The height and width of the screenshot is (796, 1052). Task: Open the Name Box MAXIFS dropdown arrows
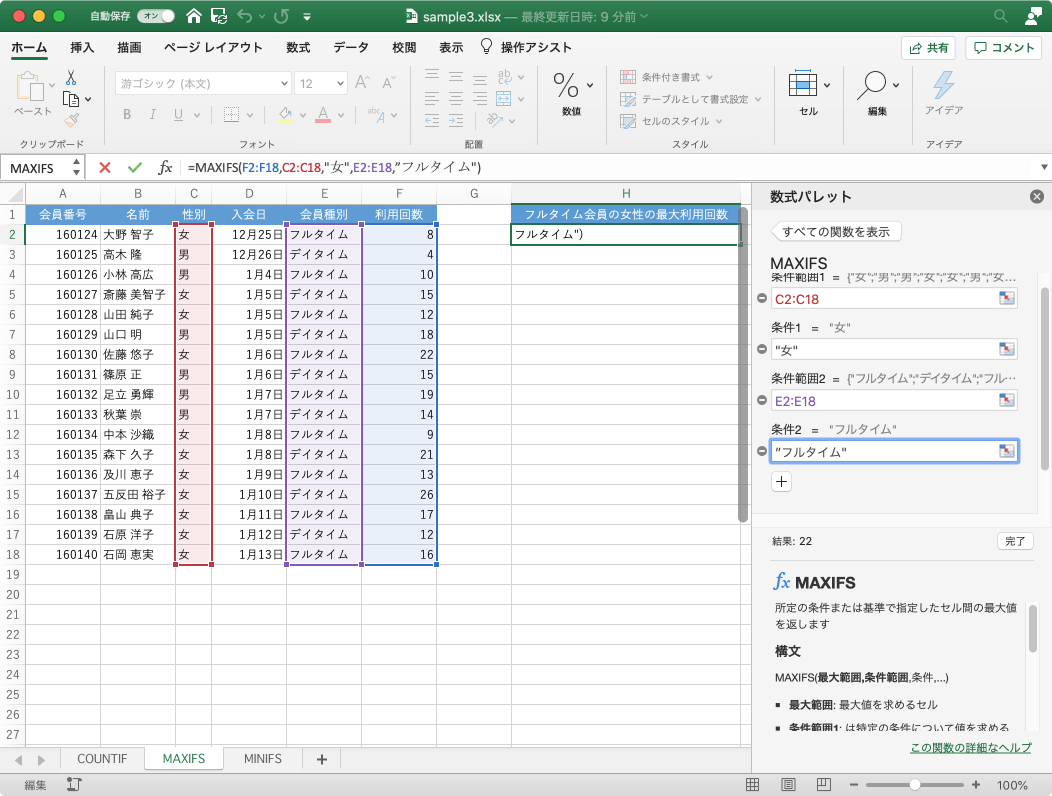[76, 167]
